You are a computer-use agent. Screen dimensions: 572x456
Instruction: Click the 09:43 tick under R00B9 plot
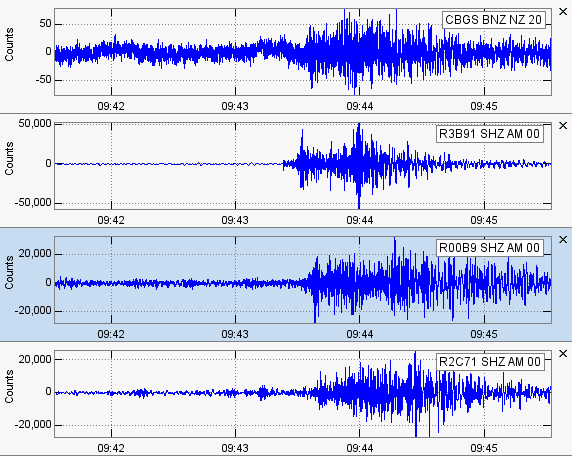[x=235, y=334]
